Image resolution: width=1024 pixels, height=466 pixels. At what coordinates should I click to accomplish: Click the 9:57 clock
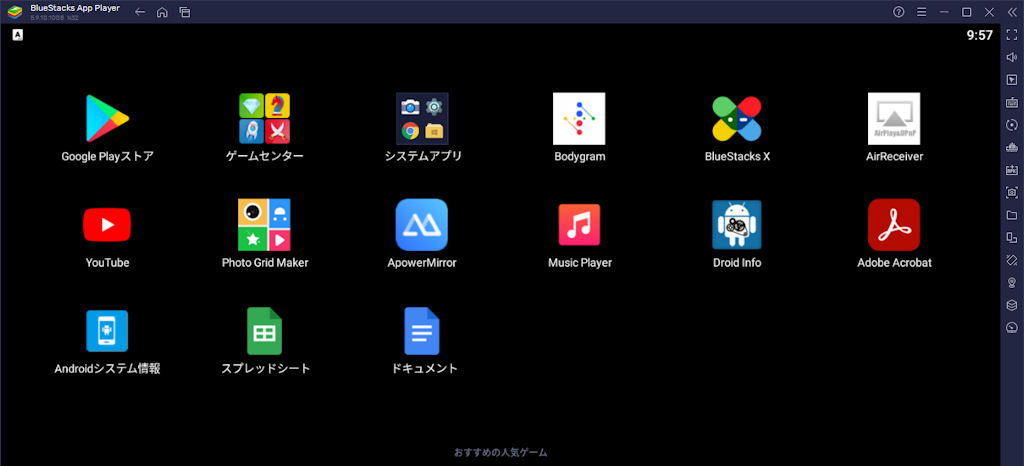tap(980, 35)
